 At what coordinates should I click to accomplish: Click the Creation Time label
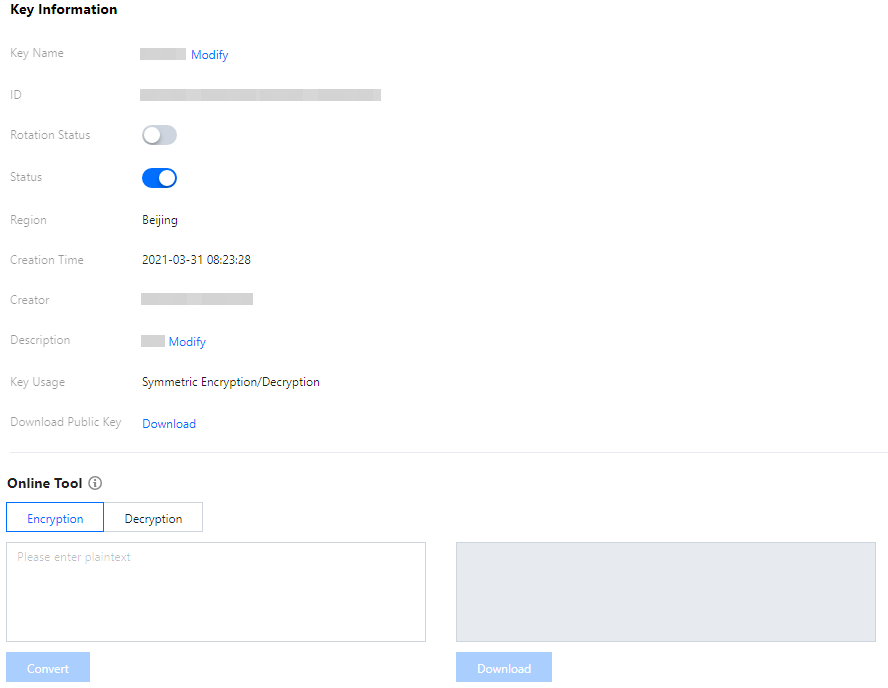tap(46, 260)
